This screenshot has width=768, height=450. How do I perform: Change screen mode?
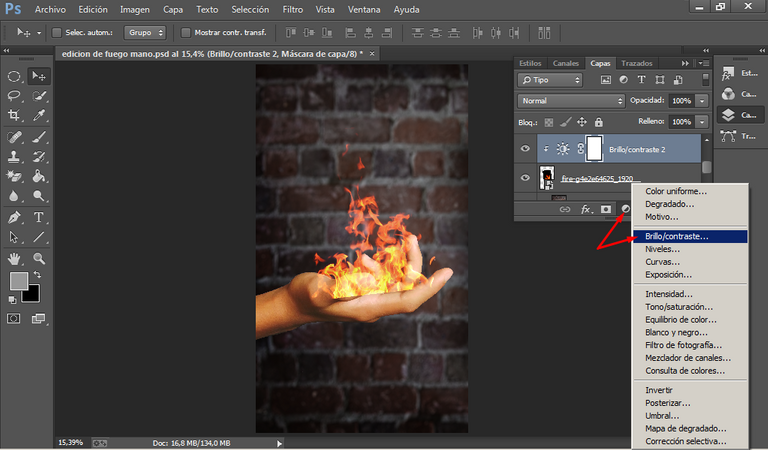click(x=38, y=319)
